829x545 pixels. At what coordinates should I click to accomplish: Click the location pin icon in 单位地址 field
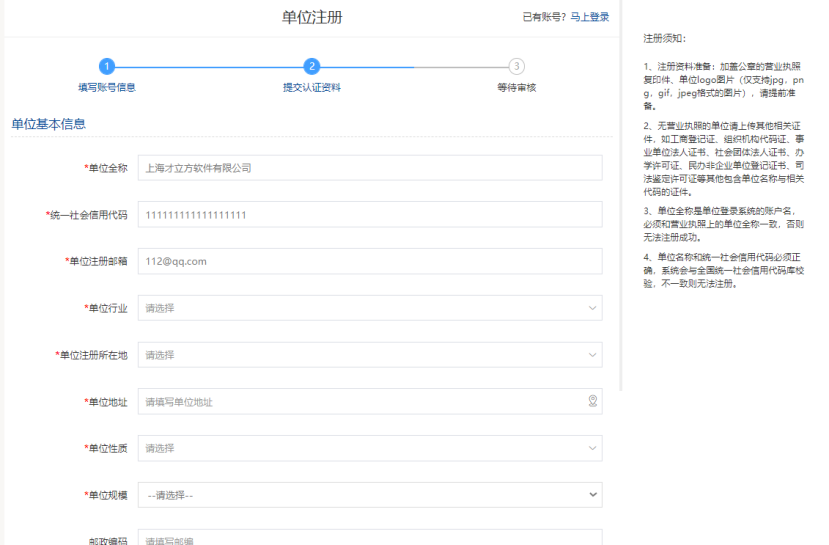592,401
